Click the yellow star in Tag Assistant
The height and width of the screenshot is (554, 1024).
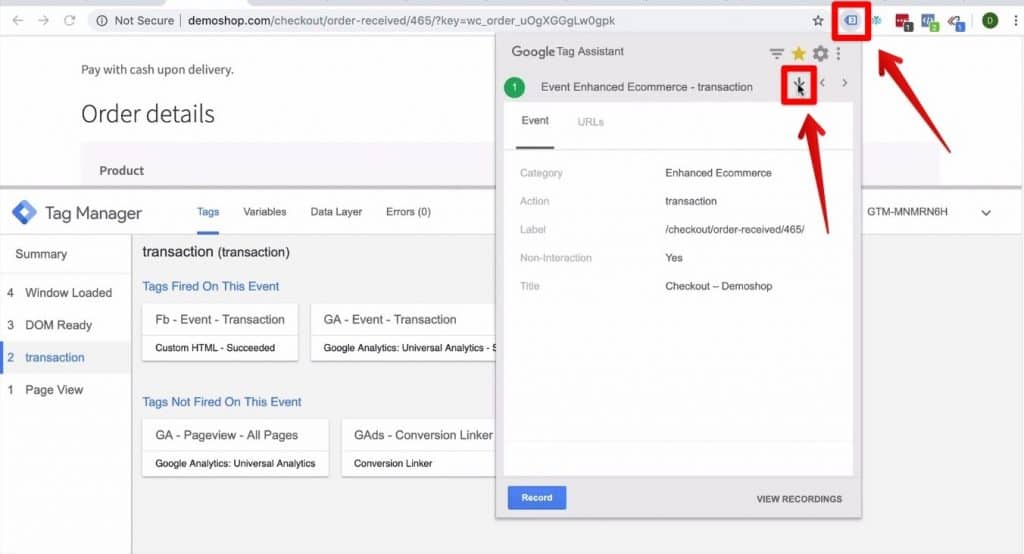[798, 54]
